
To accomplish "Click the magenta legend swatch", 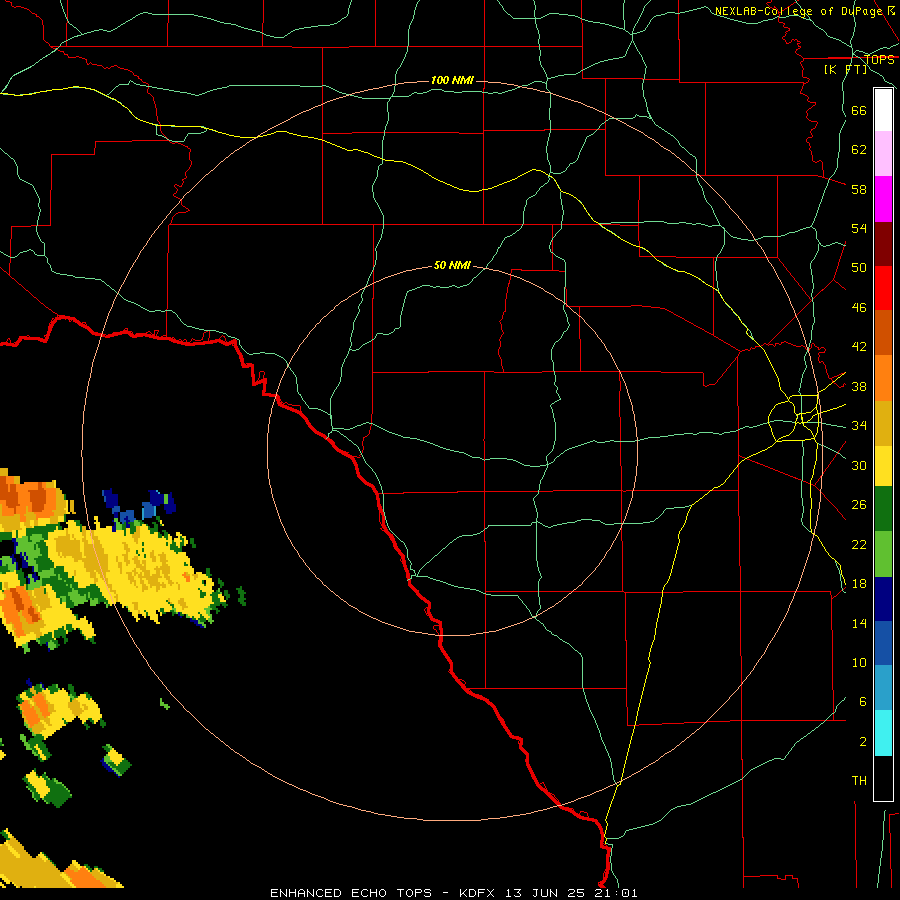I will tap(883, 199).
